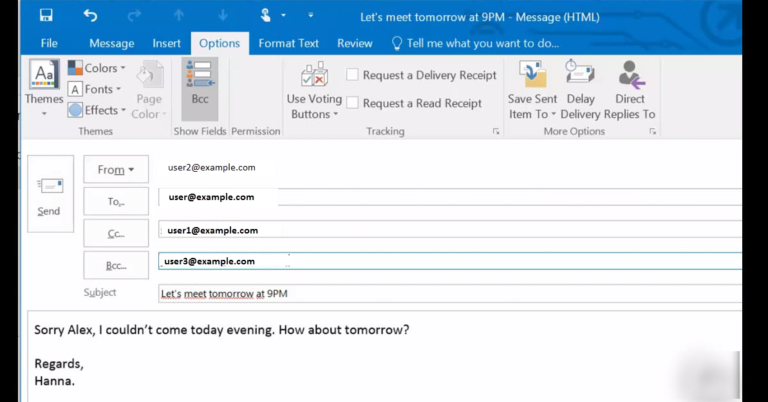Click the Bcc... address book button
The height and width of the screenshot is (402, 768).
click(116, 265)
